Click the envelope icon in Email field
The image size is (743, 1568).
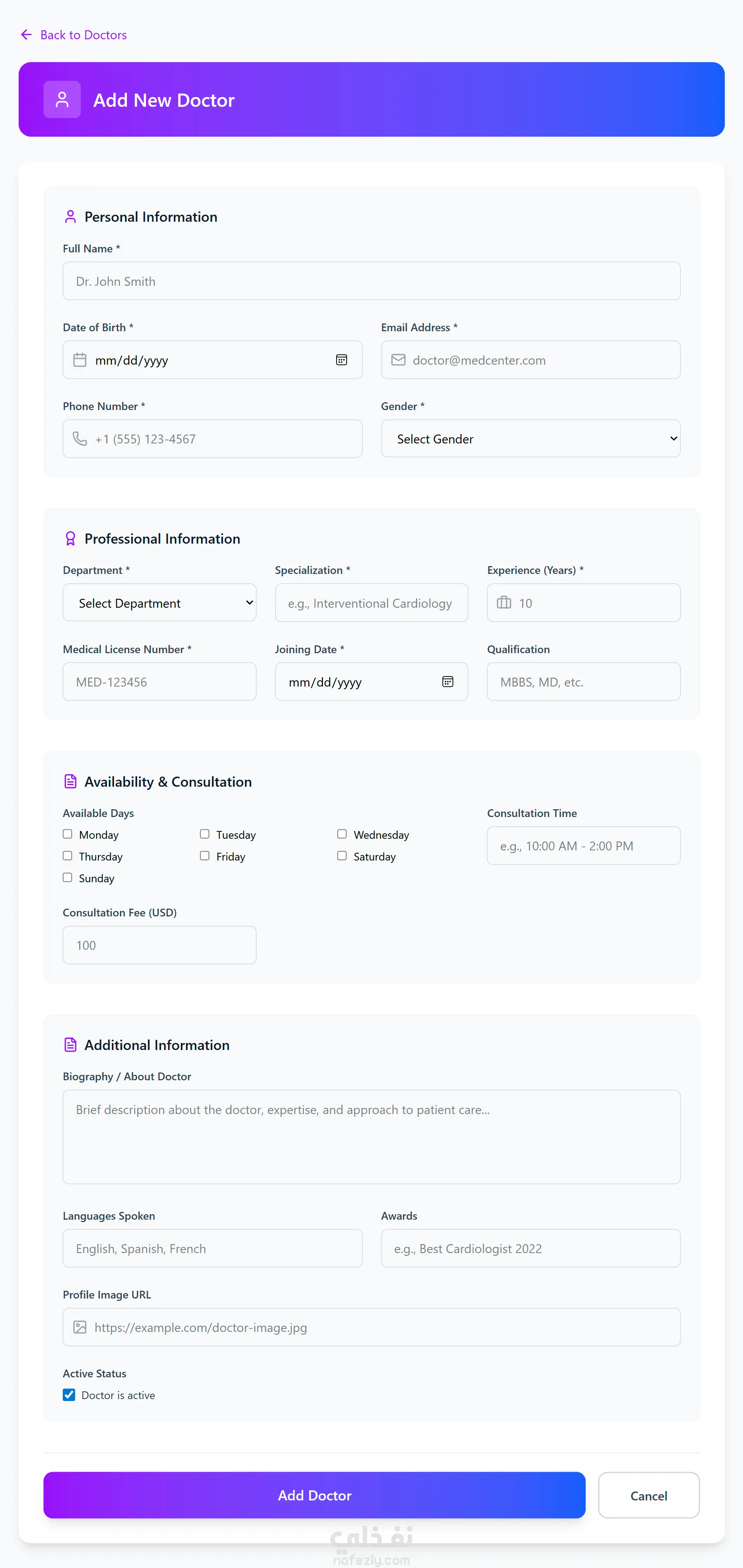[x=398, y=360]
